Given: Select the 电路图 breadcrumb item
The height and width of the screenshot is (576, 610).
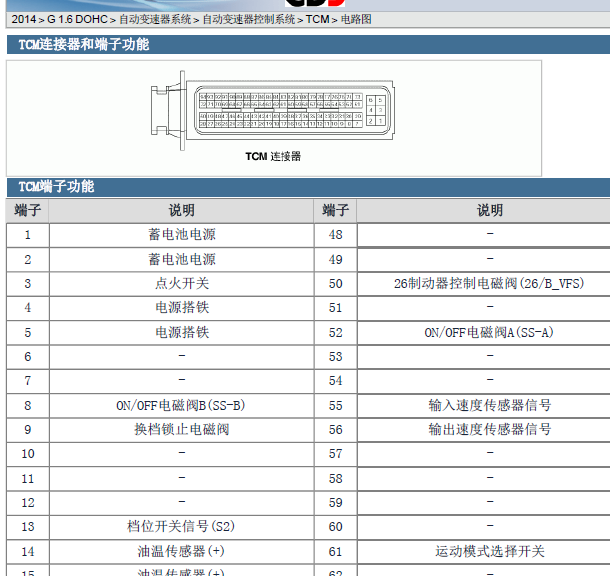Looking at the screenshot, I should point(356,19).
